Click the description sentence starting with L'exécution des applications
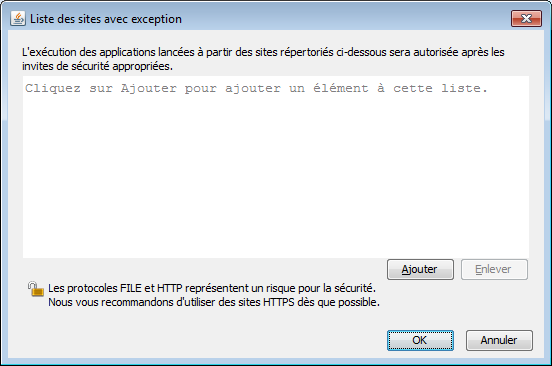 click(263, 52)
